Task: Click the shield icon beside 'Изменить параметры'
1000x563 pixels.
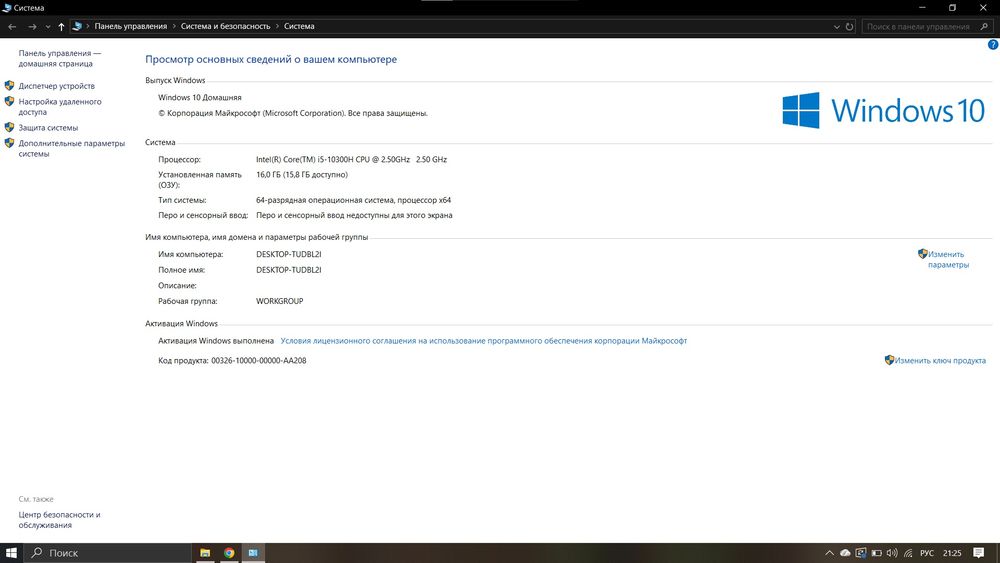Action: [922, 254]
